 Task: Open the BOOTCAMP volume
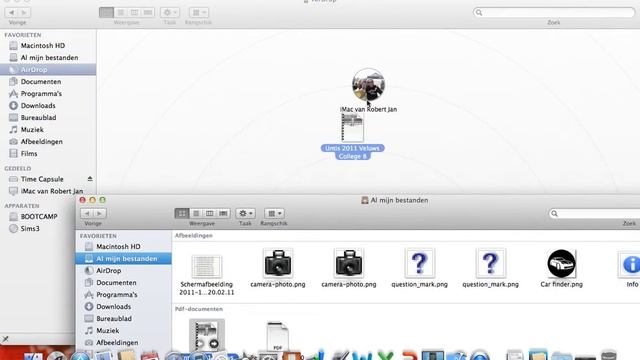(x=39, y=217)
